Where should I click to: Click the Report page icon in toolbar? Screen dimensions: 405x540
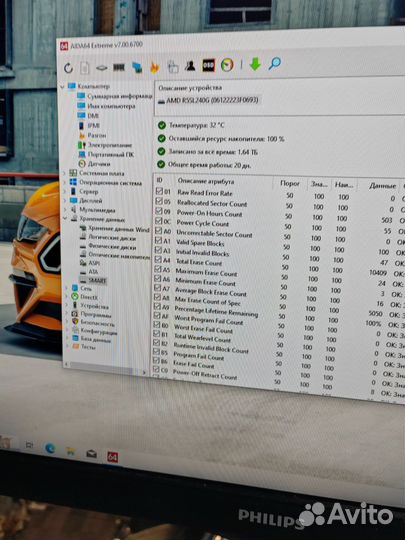click(x=84, y=68)
